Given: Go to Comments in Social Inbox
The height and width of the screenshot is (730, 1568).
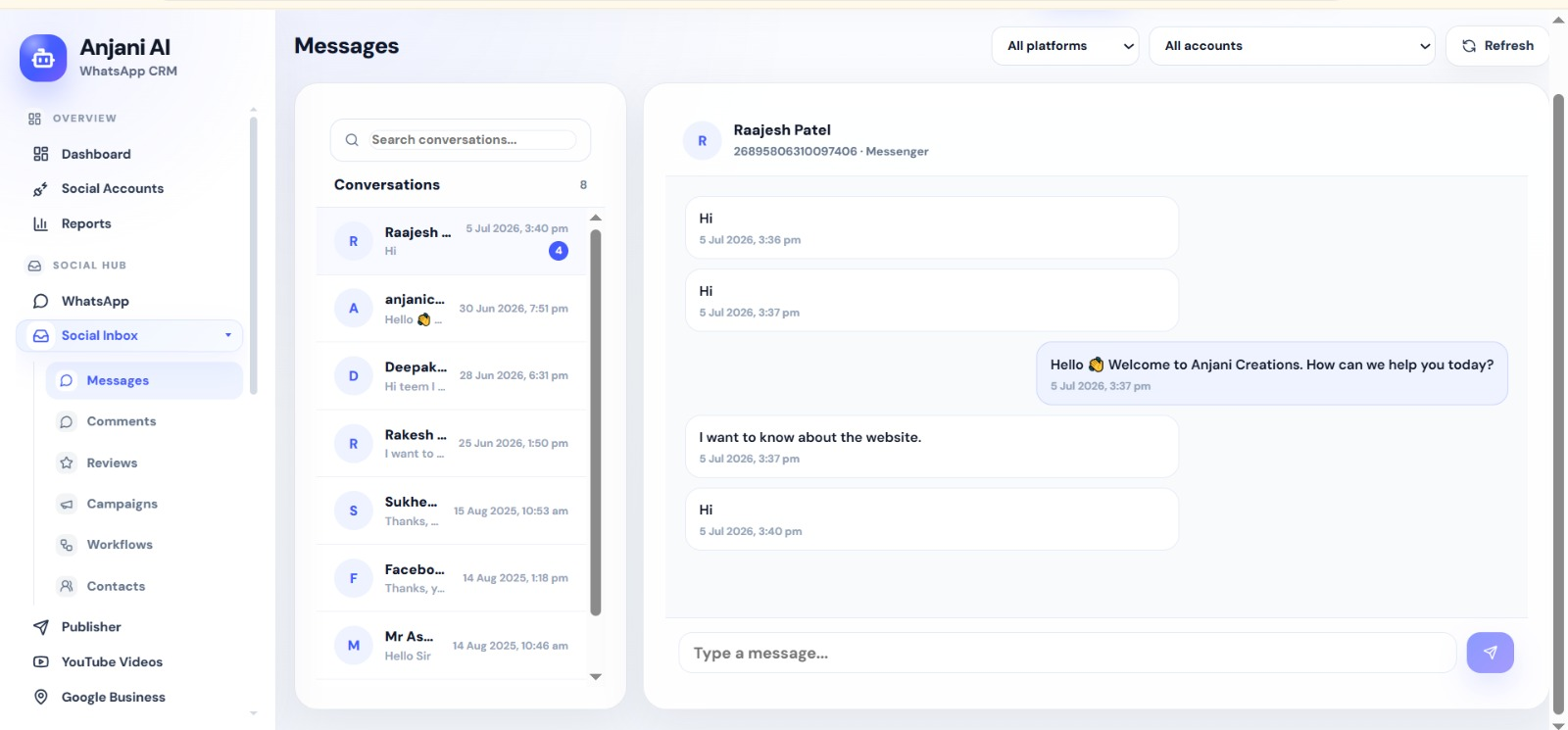Looking at the screenshot, I should click(144, 421).
